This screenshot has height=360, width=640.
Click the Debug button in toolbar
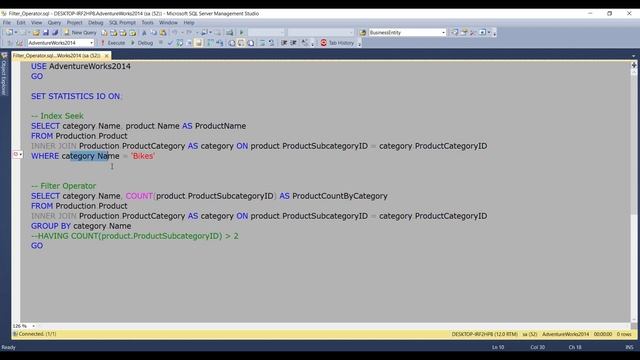click(142, 42)
